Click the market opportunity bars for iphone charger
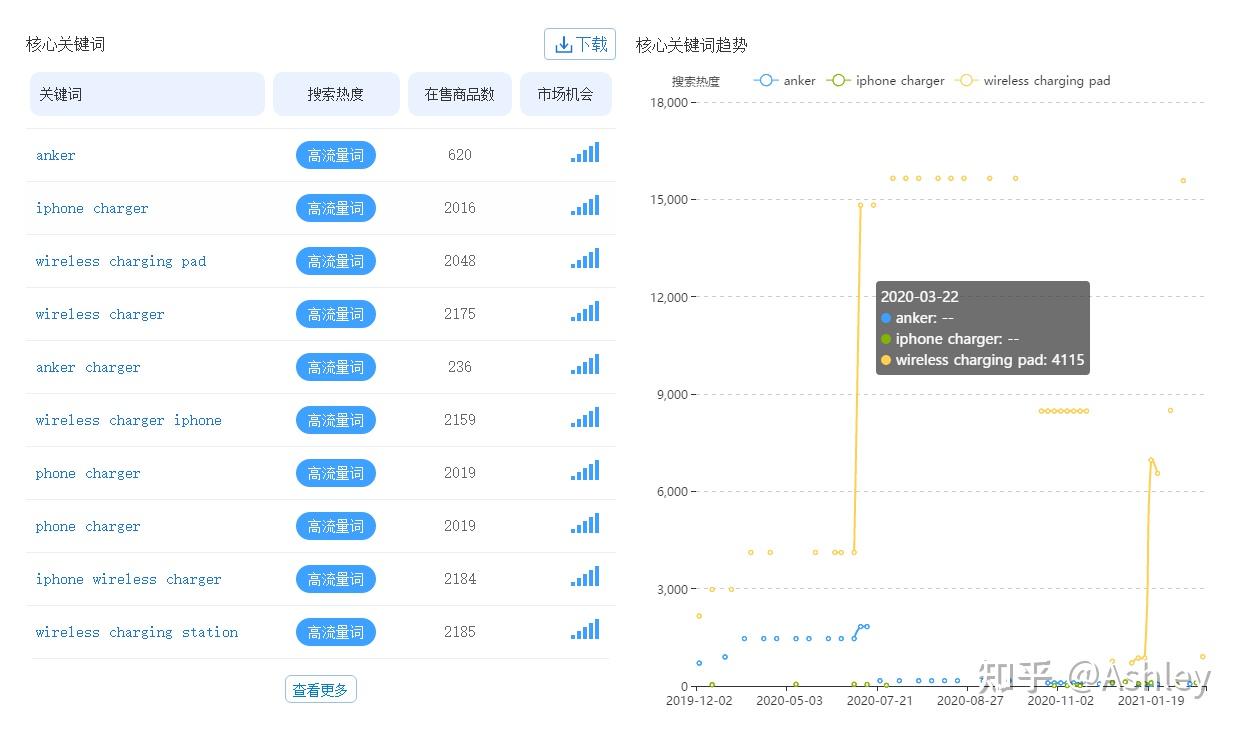The height and width of the screenshot is (732, 1242). [x=585, y=205]
